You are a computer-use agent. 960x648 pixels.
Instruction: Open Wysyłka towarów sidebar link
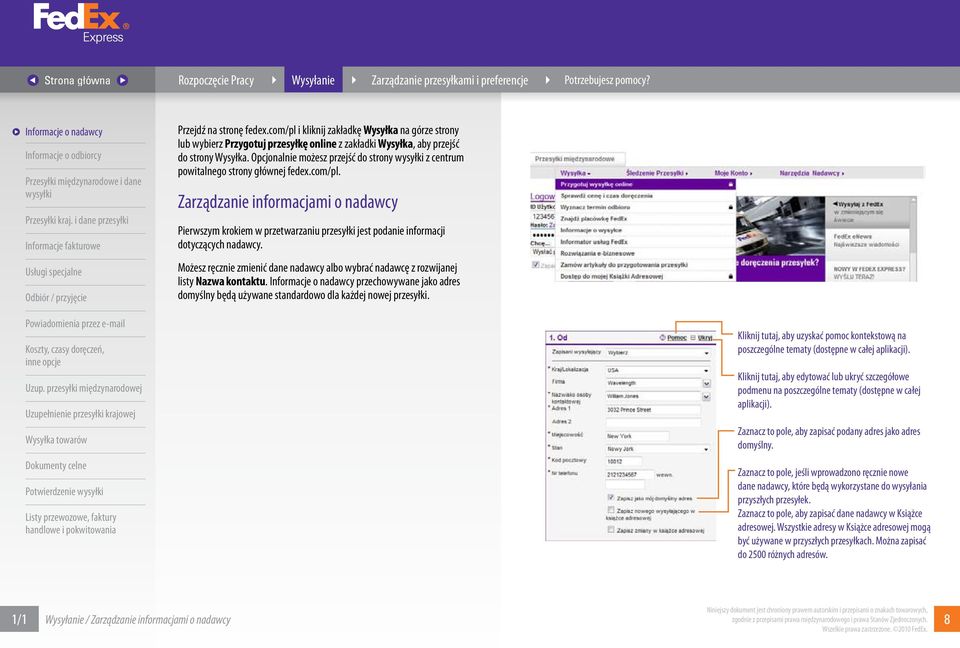tap(56, 440)
